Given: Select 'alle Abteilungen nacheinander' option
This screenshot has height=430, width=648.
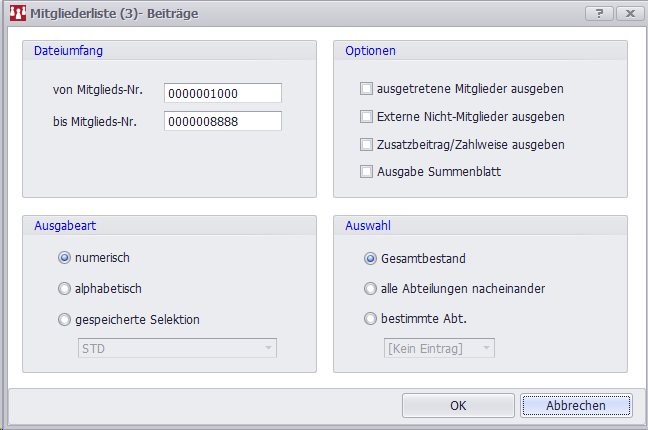Looking at the screenshot, I should 371,289.
